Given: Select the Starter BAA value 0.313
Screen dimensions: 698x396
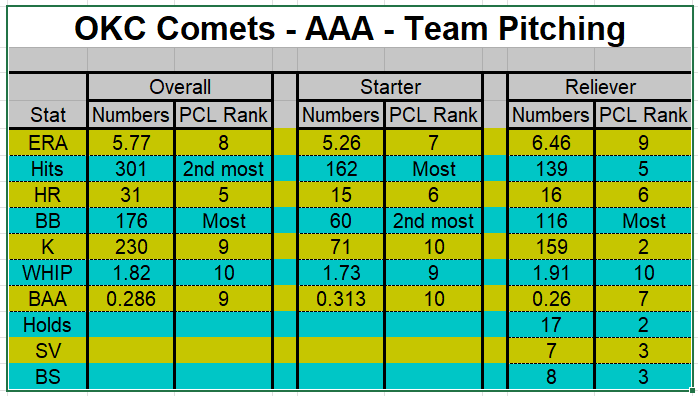Looking at the screenshot, I should click(341, 299).
